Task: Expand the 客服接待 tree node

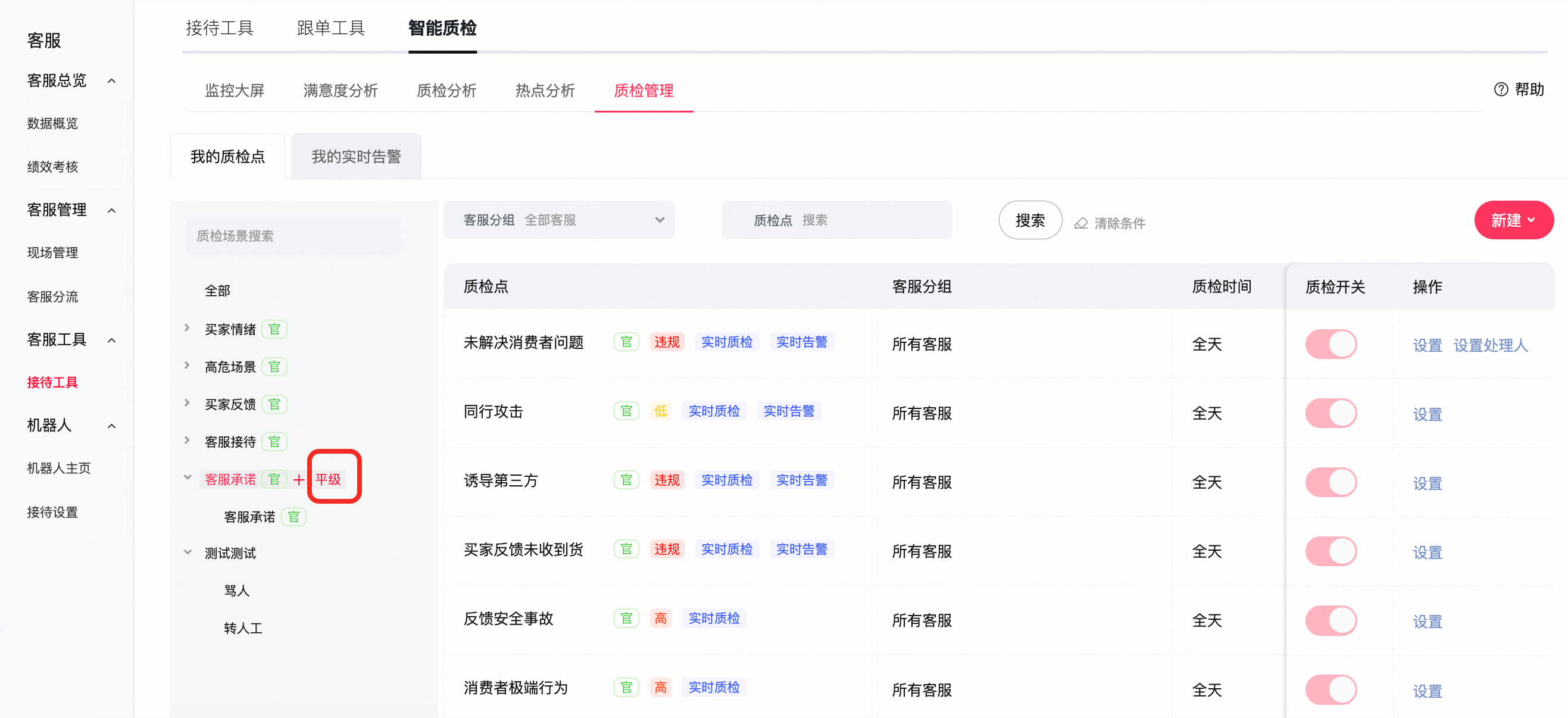Action: (x=187, y=441)
